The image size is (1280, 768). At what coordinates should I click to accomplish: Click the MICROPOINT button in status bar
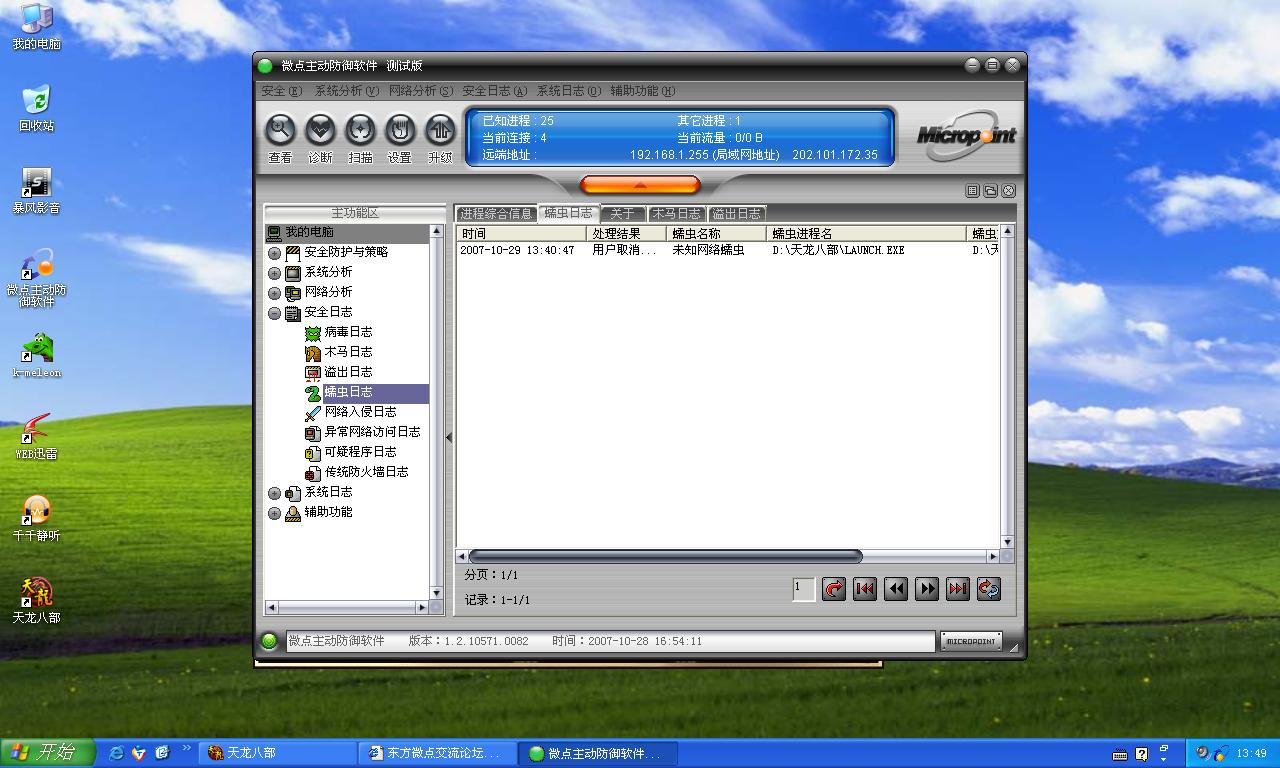coord(971,641)
